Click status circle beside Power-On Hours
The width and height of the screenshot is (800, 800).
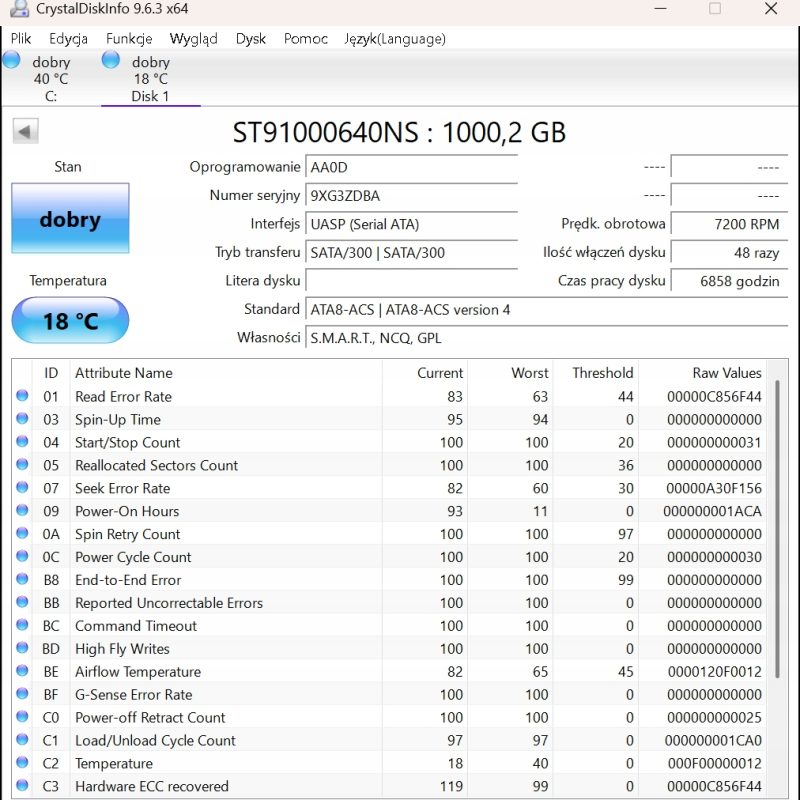point(22,511)
